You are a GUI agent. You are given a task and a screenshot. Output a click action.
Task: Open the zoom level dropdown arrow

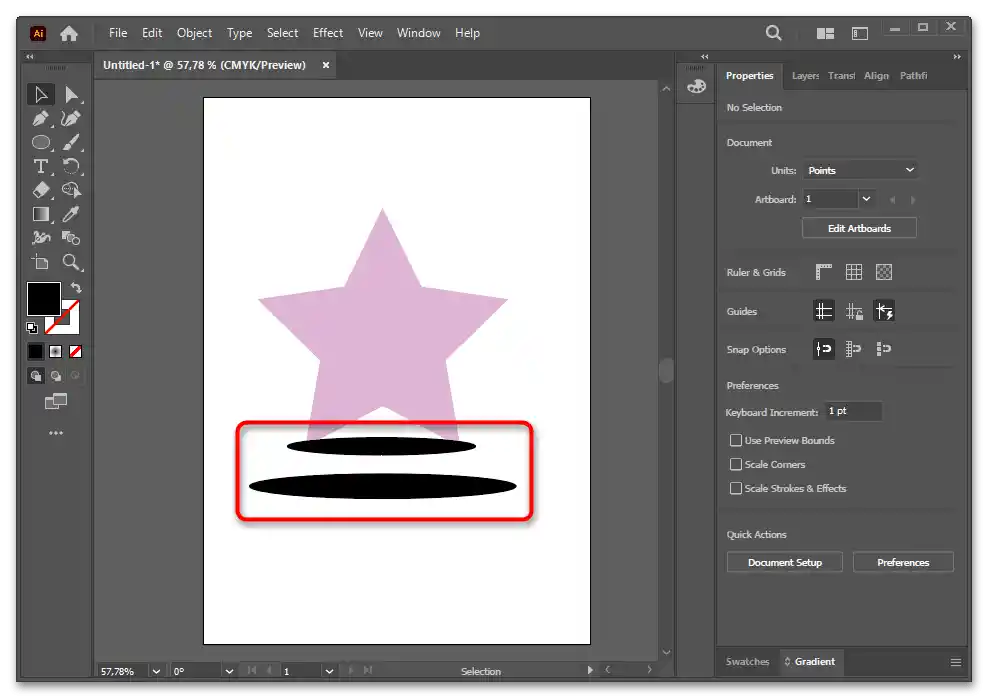[156, 671]
